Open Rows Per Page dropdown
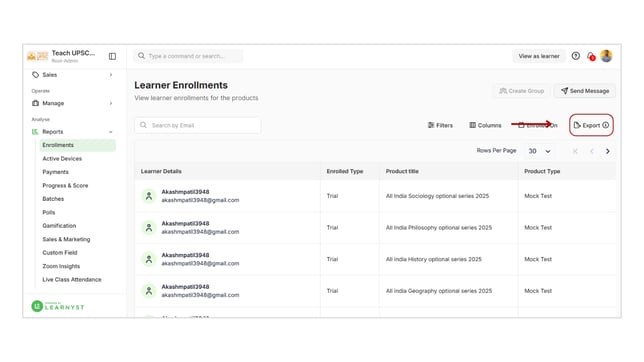This screenshot has width=644, height=362. tap(539, 151)
